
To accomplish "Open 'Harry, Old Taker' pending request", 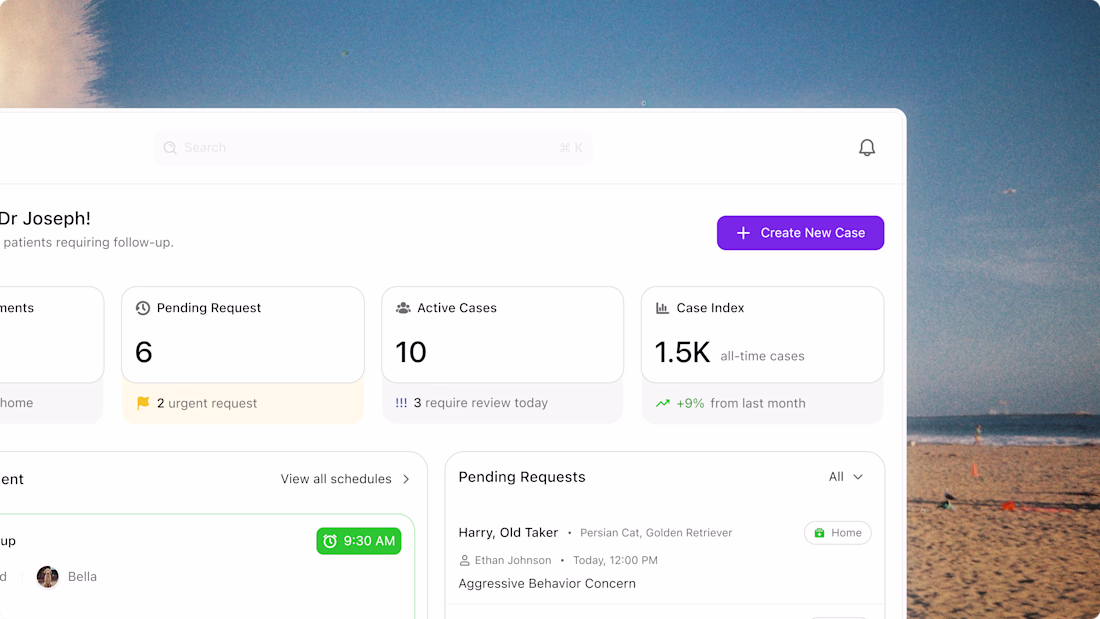I will [509, 533].
